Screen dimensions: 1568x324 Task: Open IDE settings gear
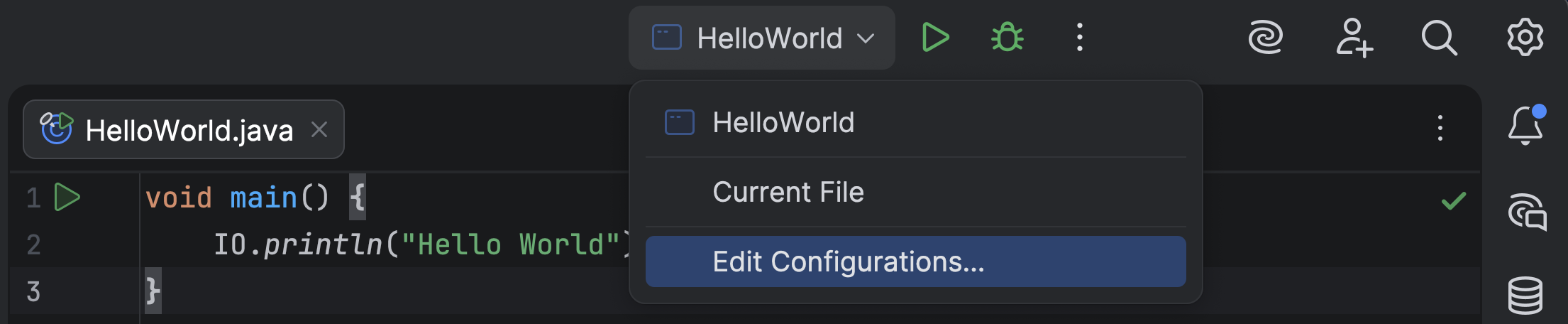(x=1525, y=38)
